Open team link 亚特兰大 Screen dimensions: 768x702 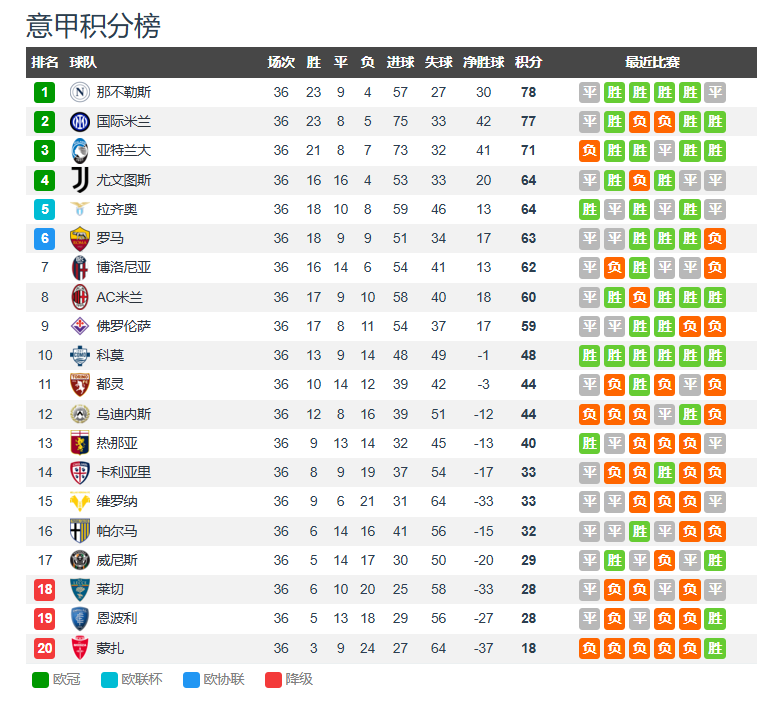tap(123, 150)
